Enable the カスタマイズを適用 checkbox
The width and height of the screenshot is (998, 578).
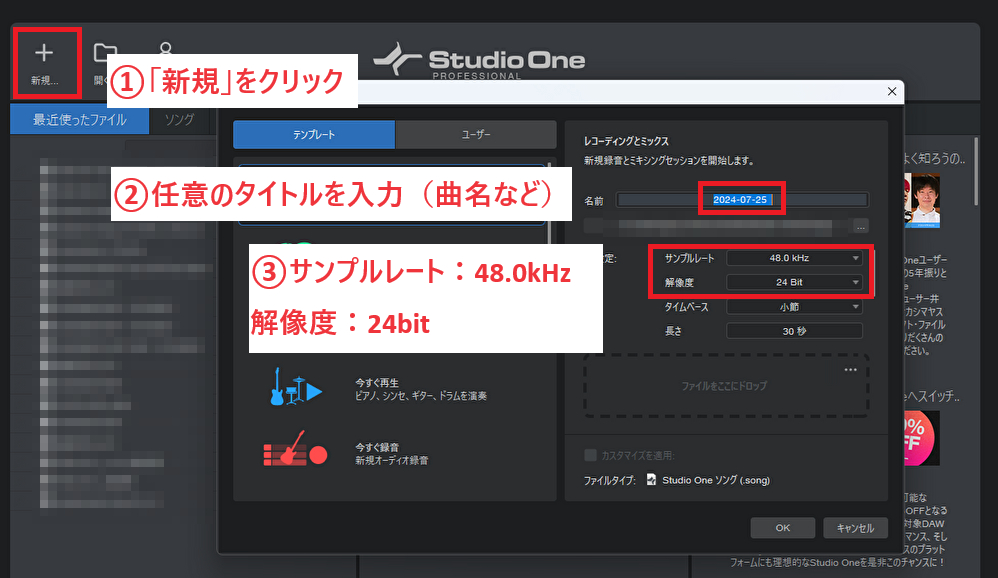(590, 453)
